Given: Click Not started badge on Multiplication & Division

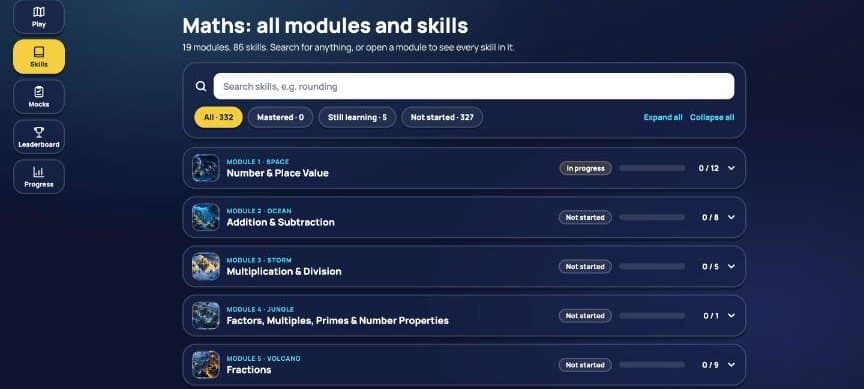Looking at the screenshot, I should coord(585,266).
